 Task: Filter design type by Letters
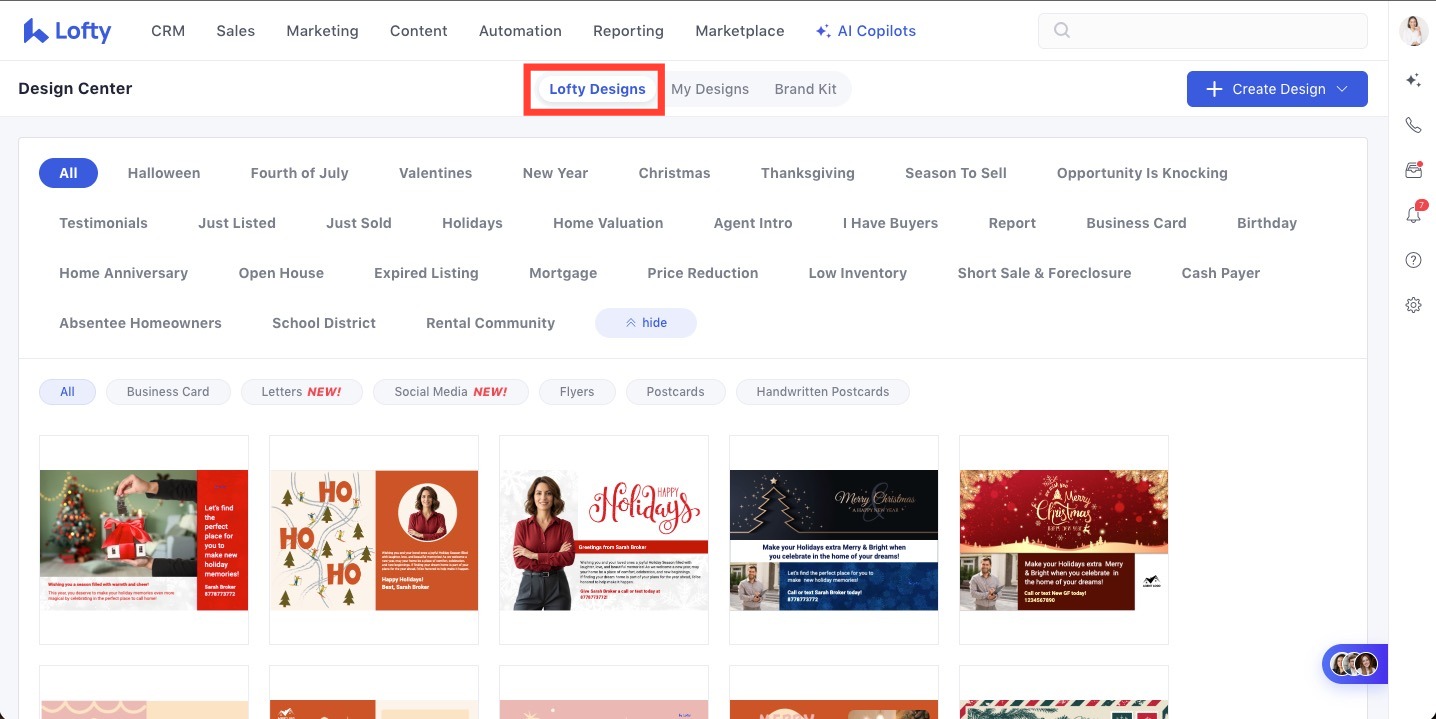coord(301,392)
